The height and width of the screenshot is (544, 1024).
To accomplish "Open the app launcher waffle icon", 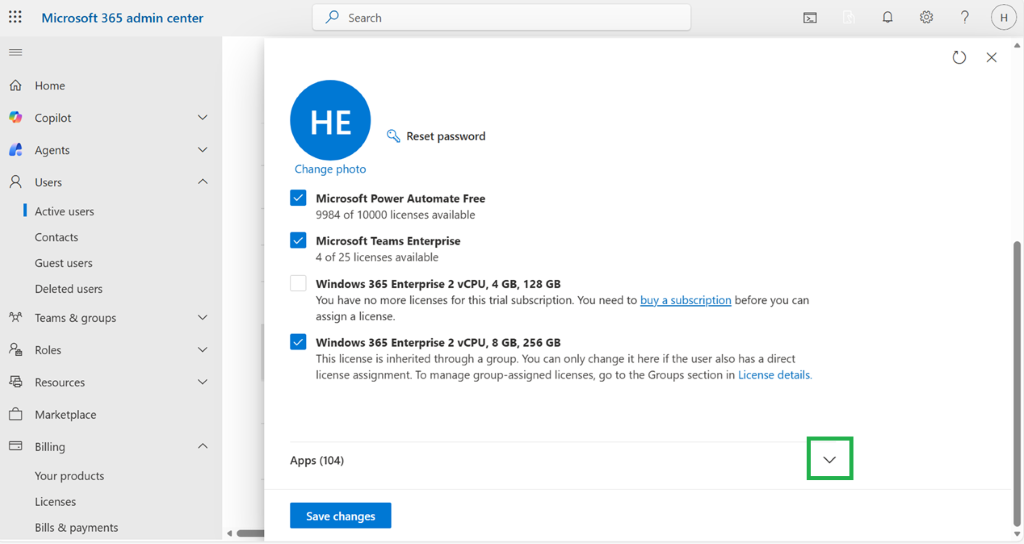I will point(15,18).
